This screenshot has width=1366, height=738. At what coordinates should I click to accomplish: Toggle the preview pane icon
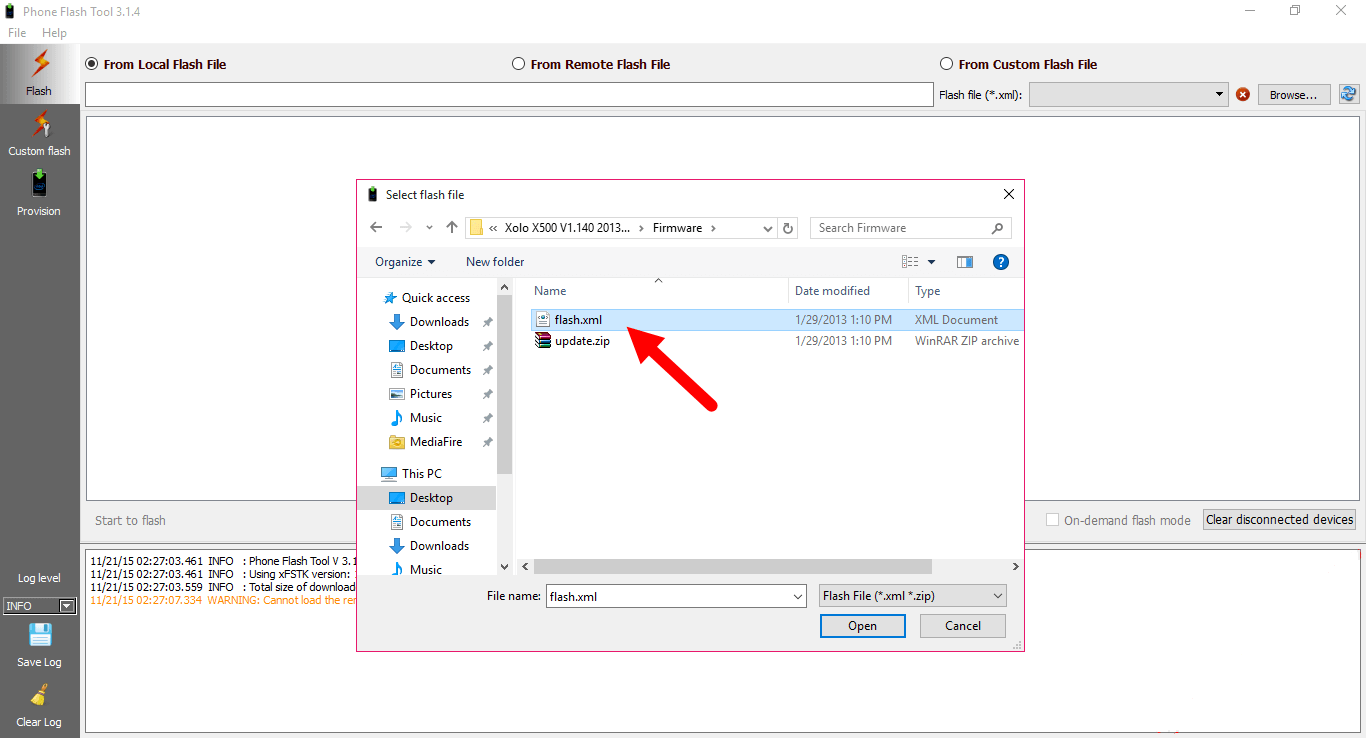pyautogui.click(x=965, y=262)
